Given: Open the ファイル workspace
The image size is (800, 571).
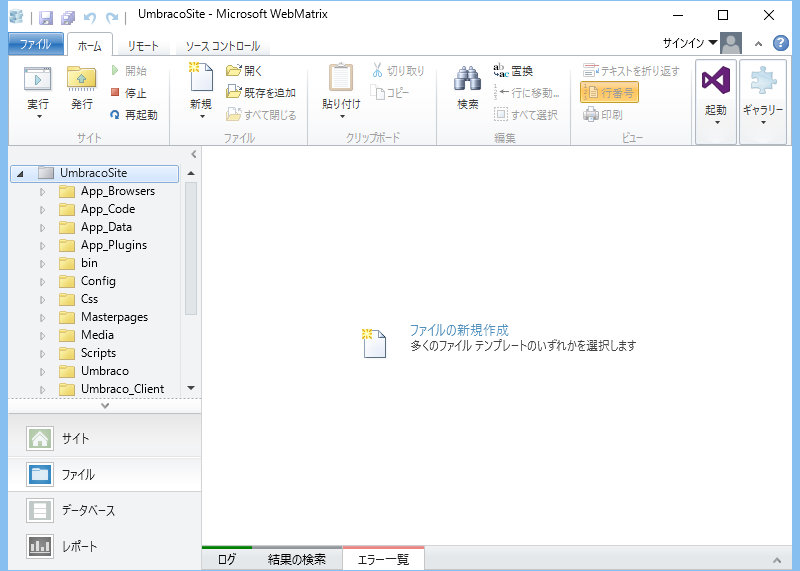Looking at the screenshot, I should click(x=105, y=475).
